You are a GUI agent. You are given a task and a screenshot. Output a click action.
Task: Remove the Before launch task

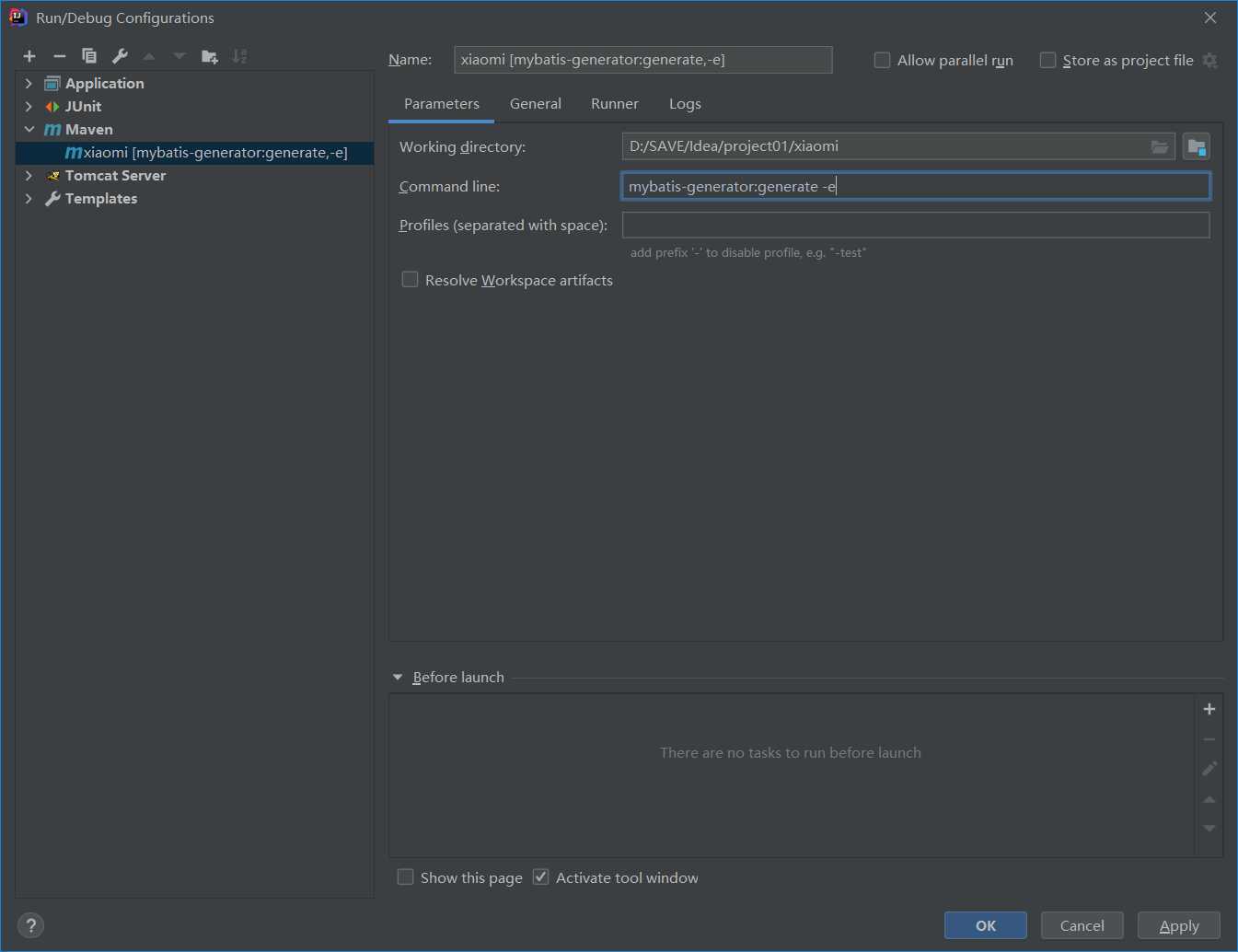tap(1209, 739)
